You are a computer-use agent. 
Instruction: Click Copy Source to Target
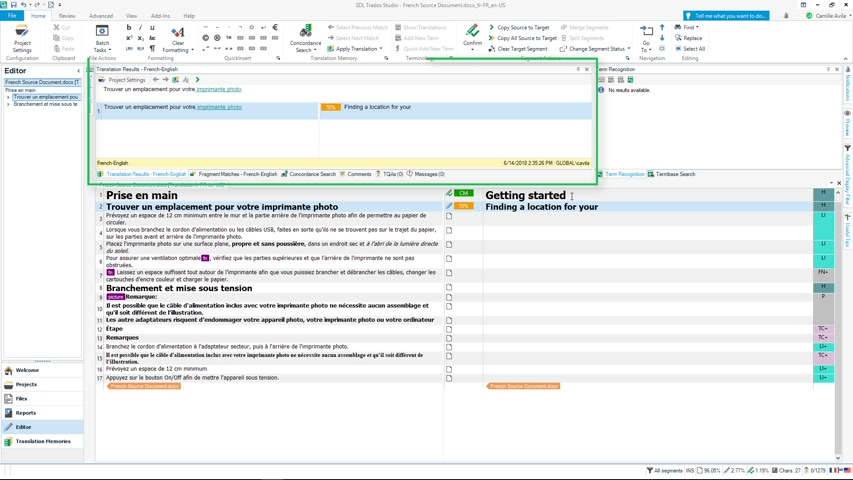tap(522, 27)
